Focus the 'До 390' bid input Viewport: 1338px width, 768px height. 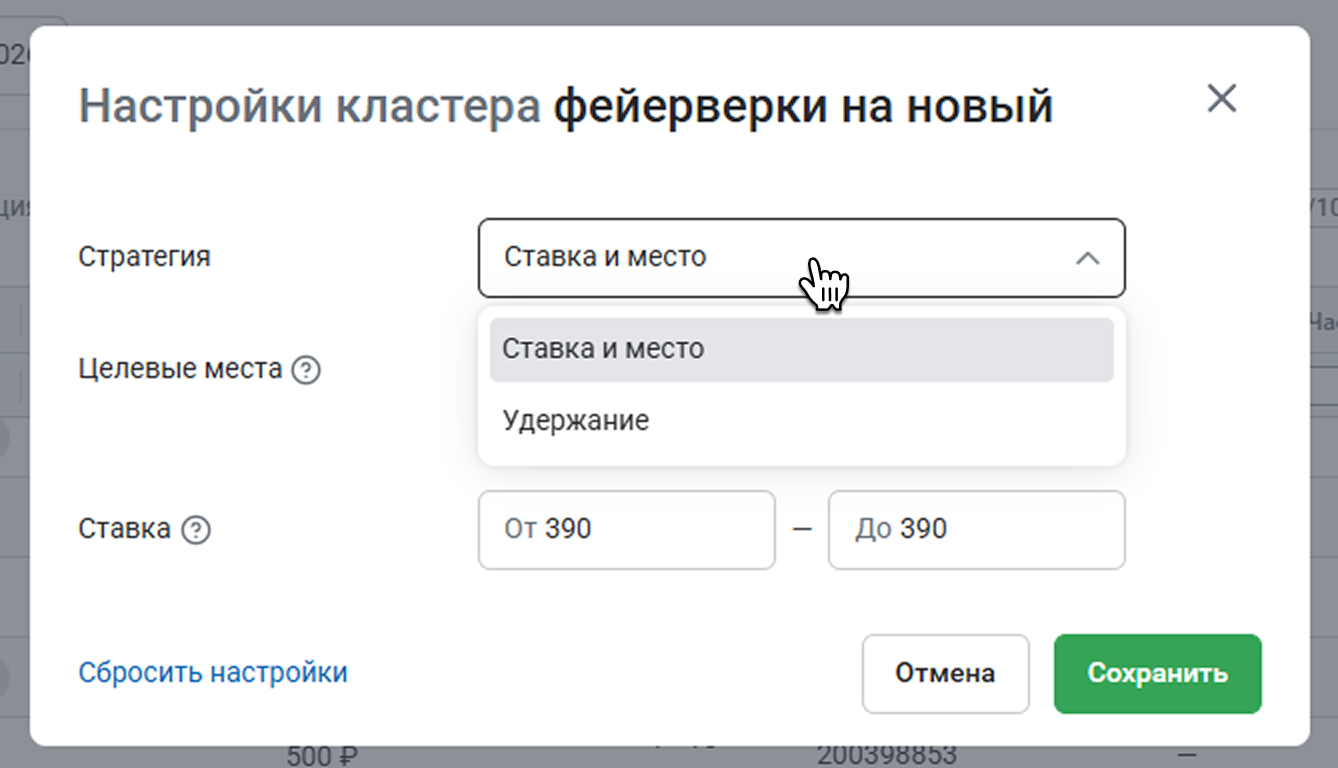tap(976, 529)
